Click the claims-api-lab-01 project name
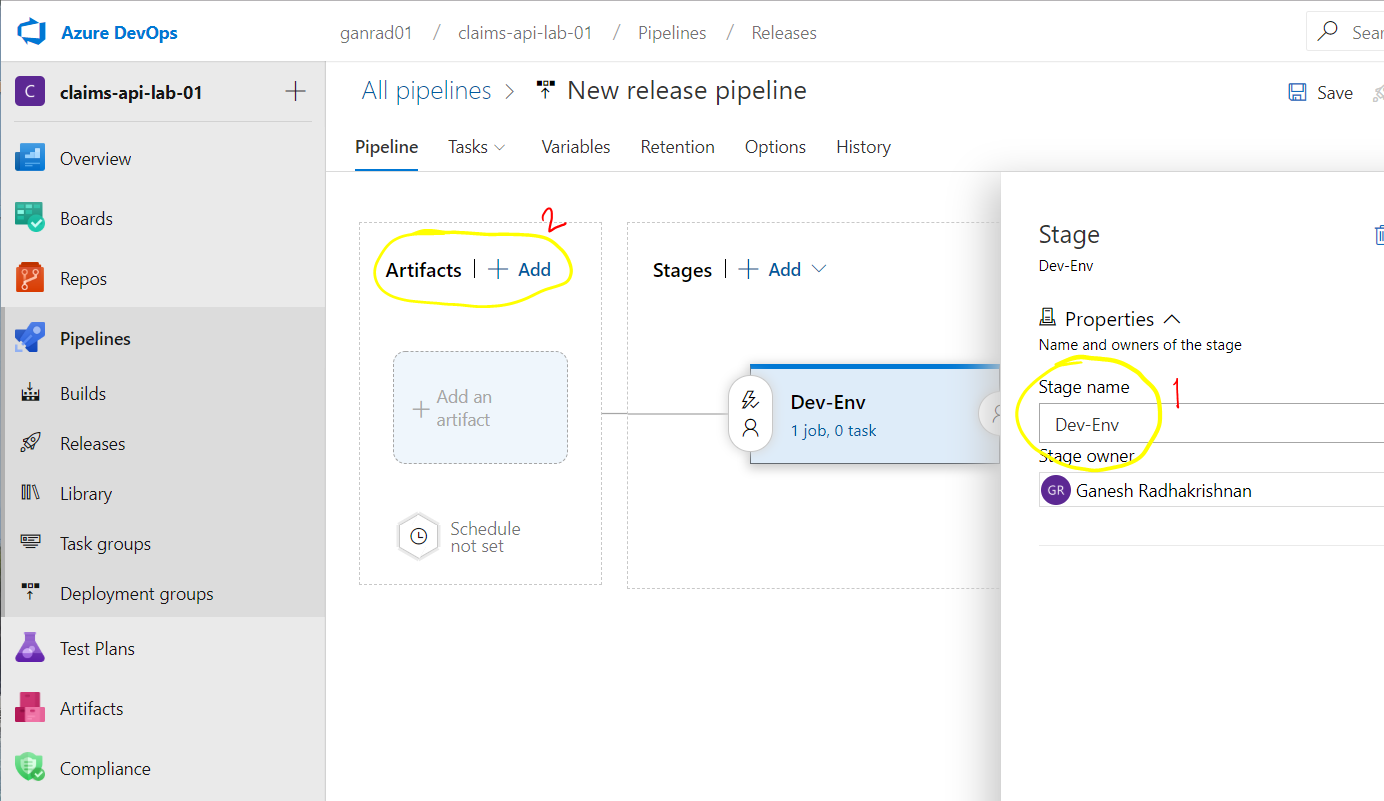 (131, 93)
